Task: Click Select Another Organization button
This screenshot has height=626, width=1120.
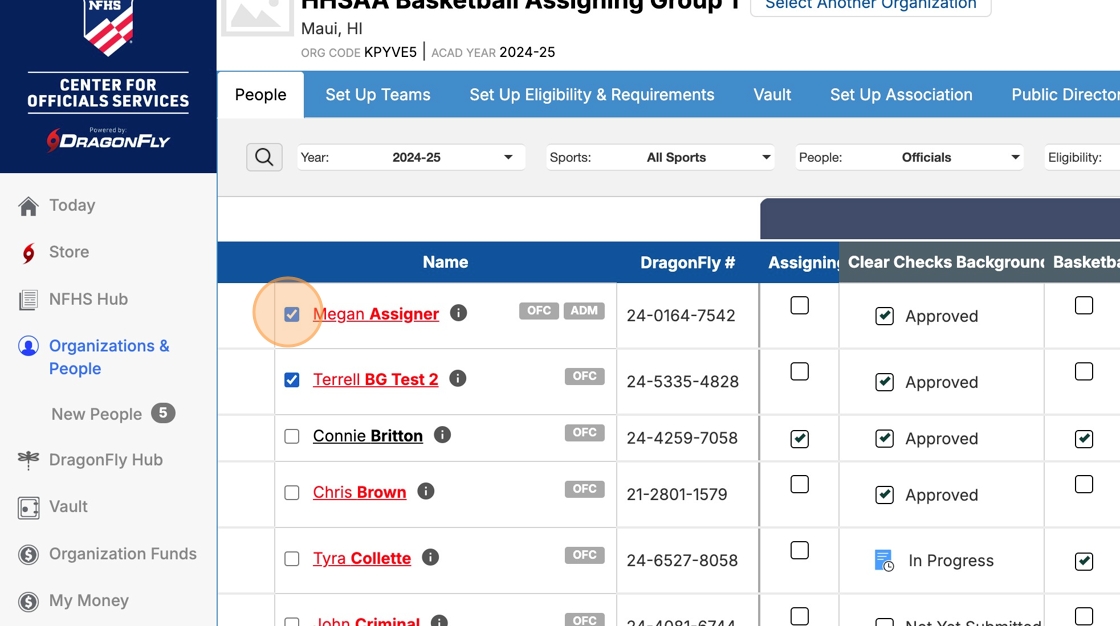Action: (x=870, y=5)
